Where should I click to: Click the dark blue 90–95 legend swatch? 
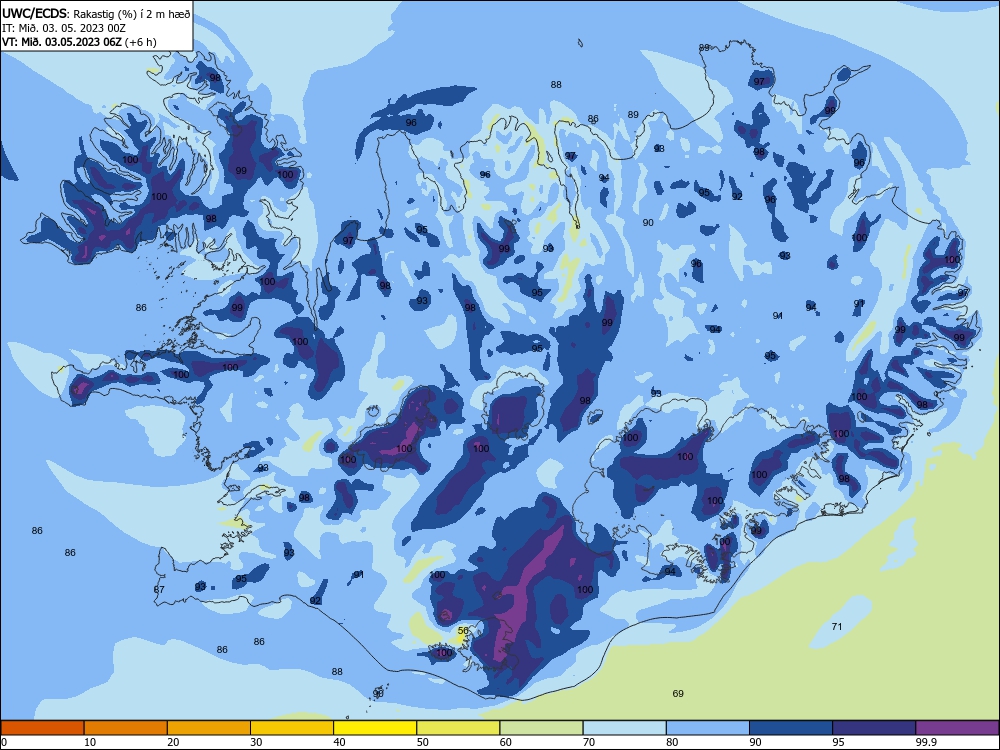click(x=791, y=728)
